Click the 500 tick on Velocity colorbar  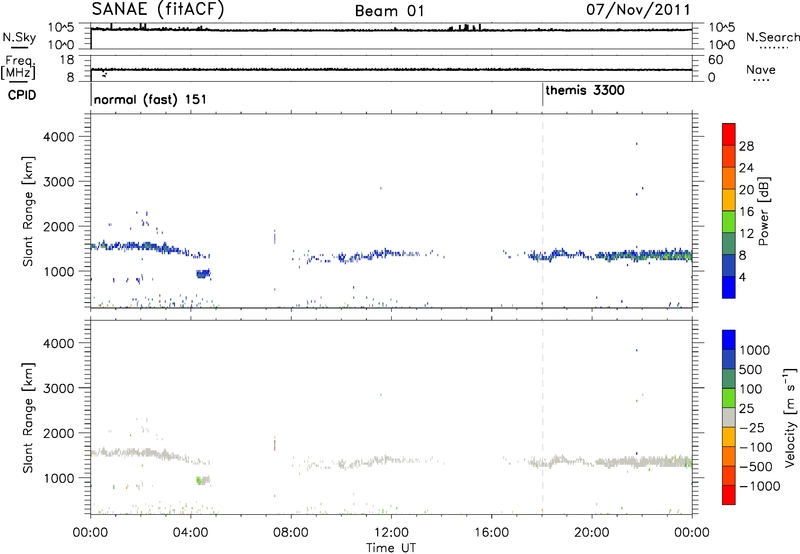751,369
